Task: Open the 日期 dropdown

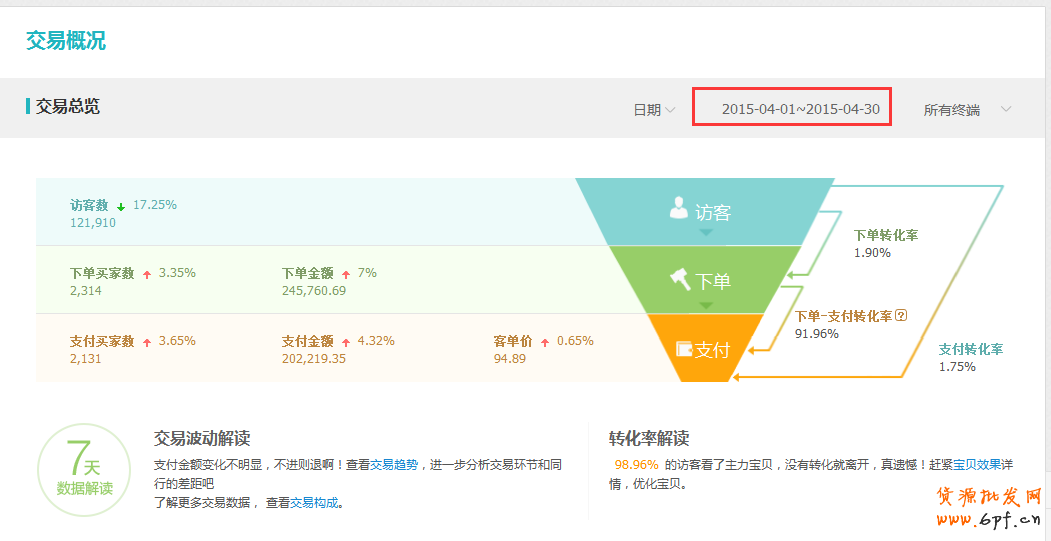Action: 654,110
